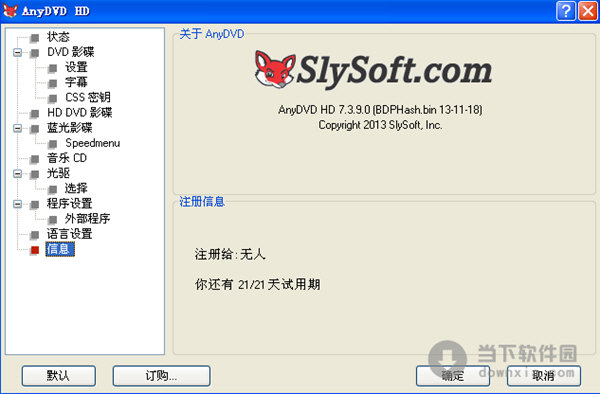Click the gray icon beside Speedmenu

coord(53,144)
